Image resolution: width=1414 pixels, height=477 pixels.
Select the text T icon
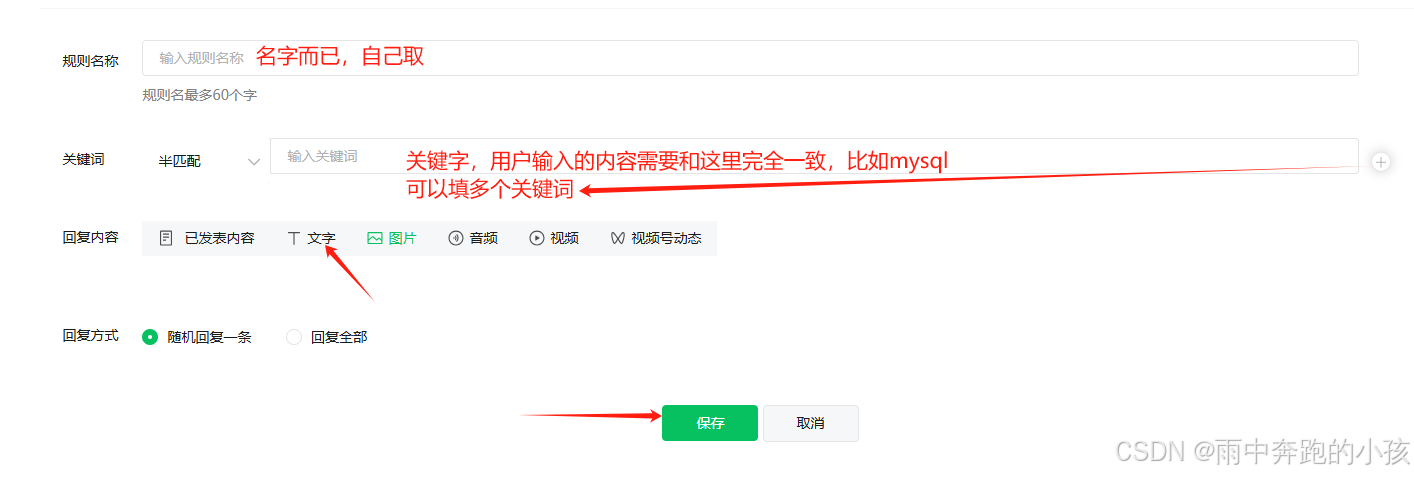[294, 238]
